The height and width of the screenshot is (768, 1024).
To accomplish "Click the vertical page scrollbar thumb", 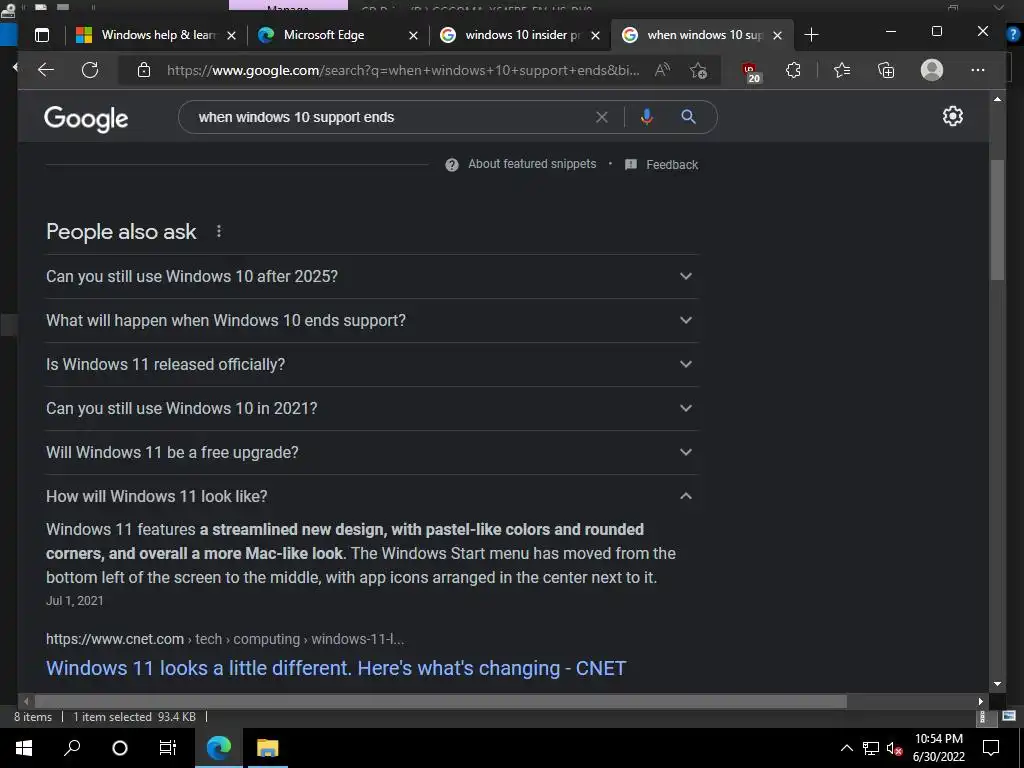I will coord(997,220).
